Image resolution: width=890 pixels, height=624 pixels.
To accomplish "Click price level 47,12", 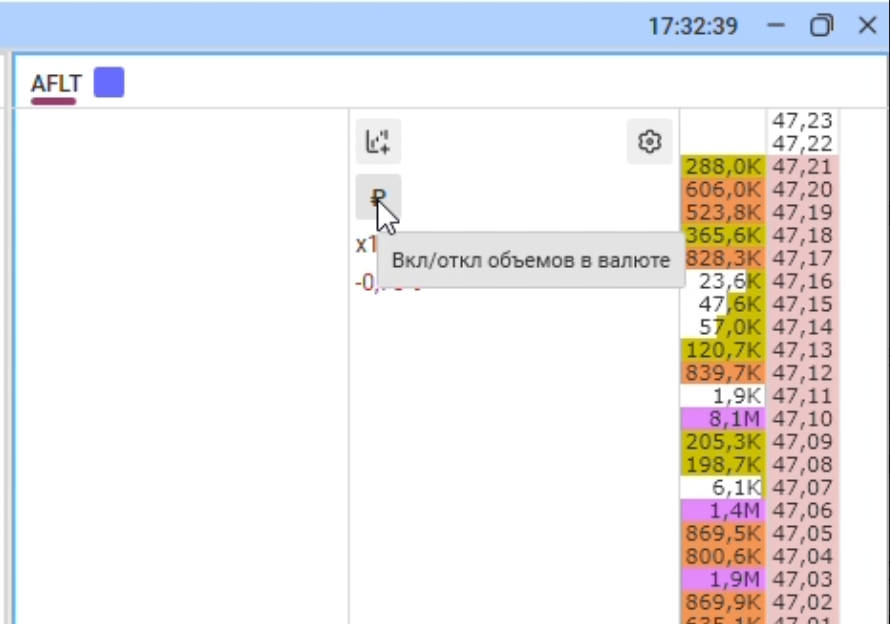I will [x=802, y=373].
